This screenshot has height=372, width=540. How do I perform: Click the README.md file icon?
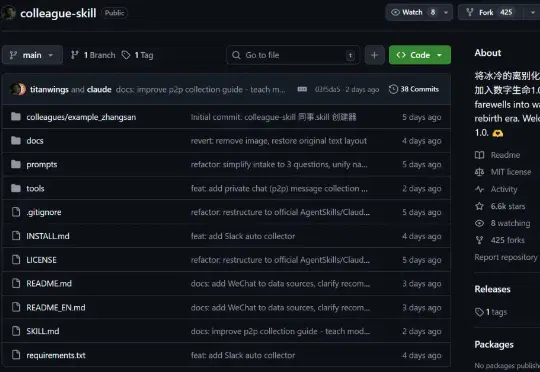16,283
